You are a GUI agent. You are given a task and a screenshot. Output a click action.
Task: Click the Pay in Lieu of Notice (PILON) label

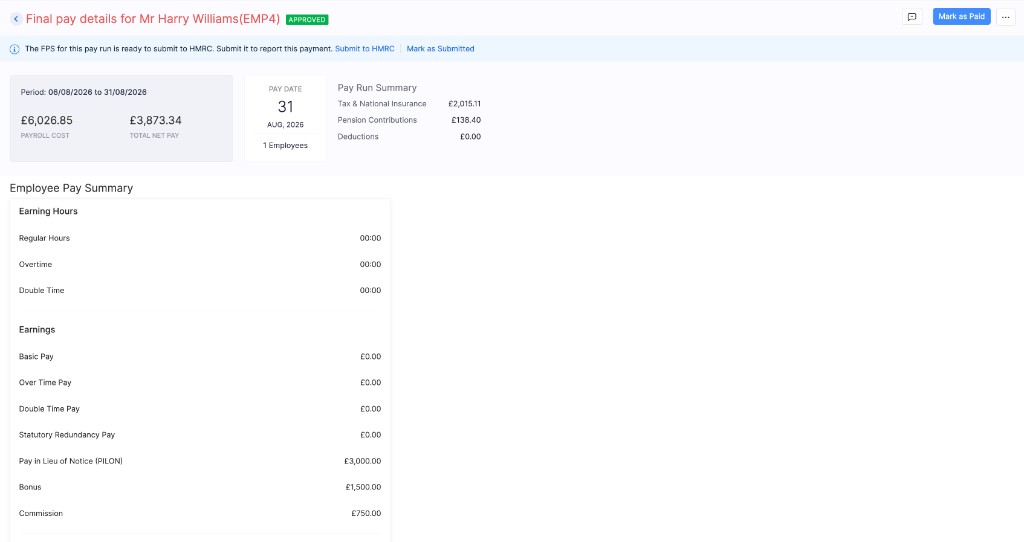pos(71,461)
